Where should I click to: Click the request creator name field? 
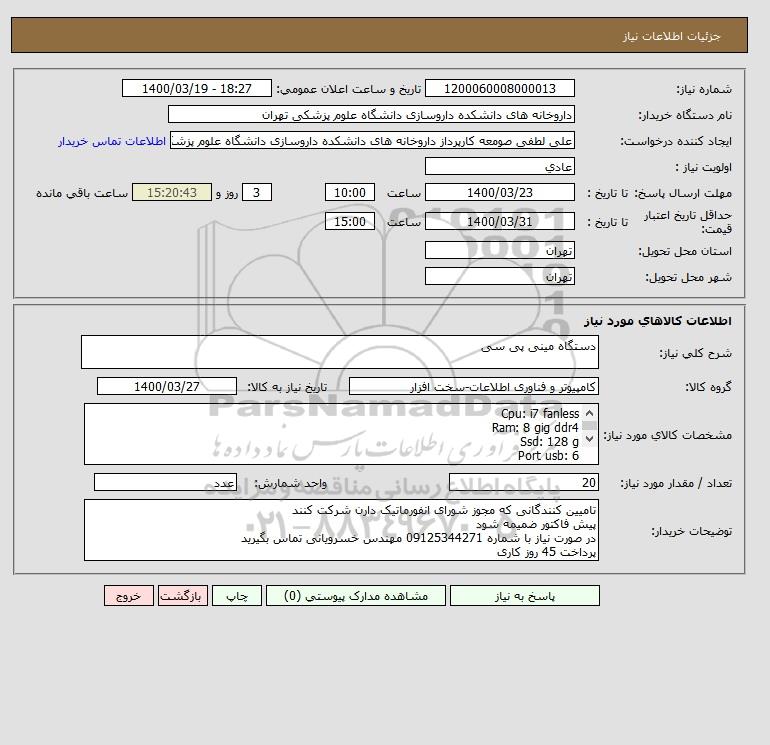(372, 140)
